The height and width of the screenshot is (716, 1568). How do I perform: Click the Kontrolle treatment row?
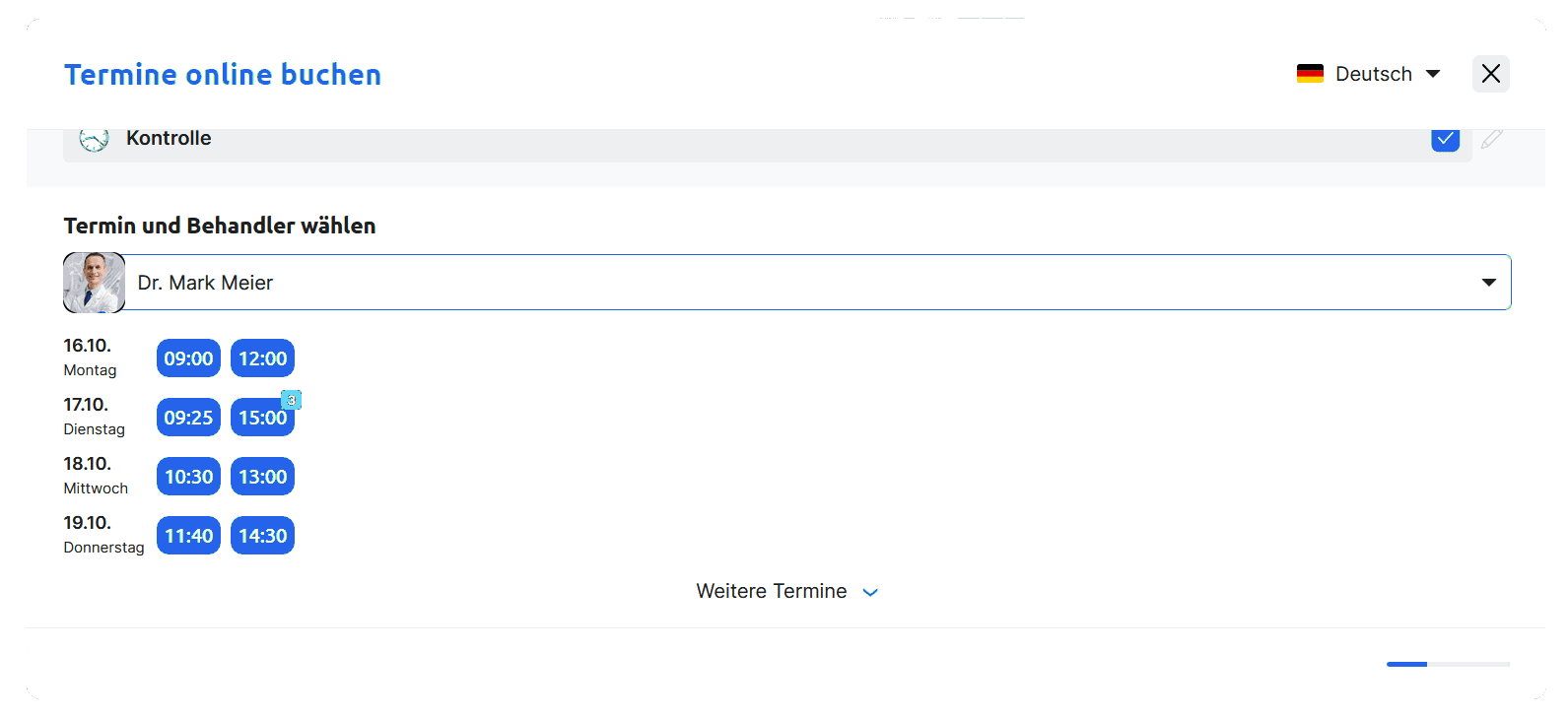tap(690, 140)
